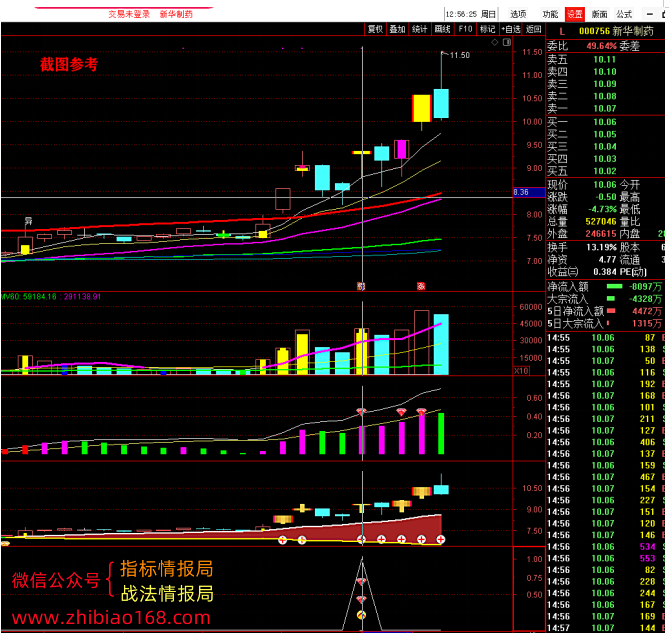
Task: Open the 统计 statistics tool
Action: [x=419, y=29]
